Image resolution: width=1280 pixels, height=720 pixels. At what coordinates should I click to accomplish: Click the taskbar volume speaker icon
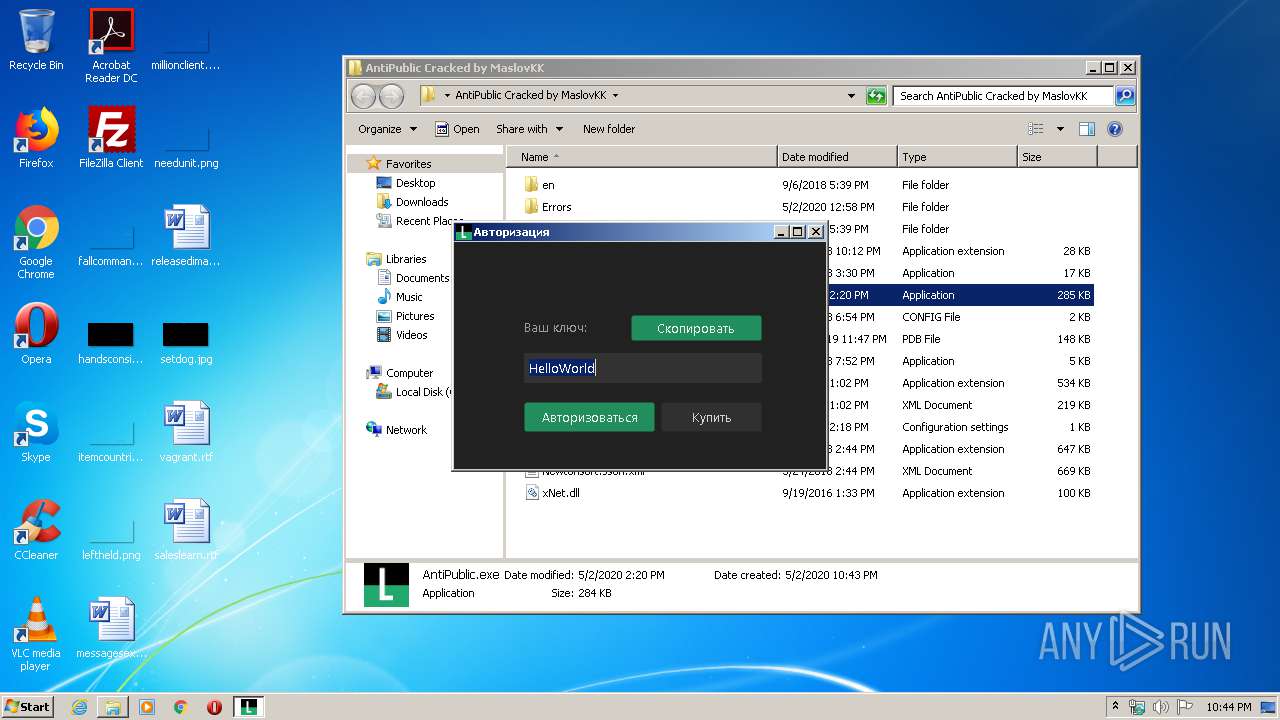pyautogui.click(x=1161, y=707)
